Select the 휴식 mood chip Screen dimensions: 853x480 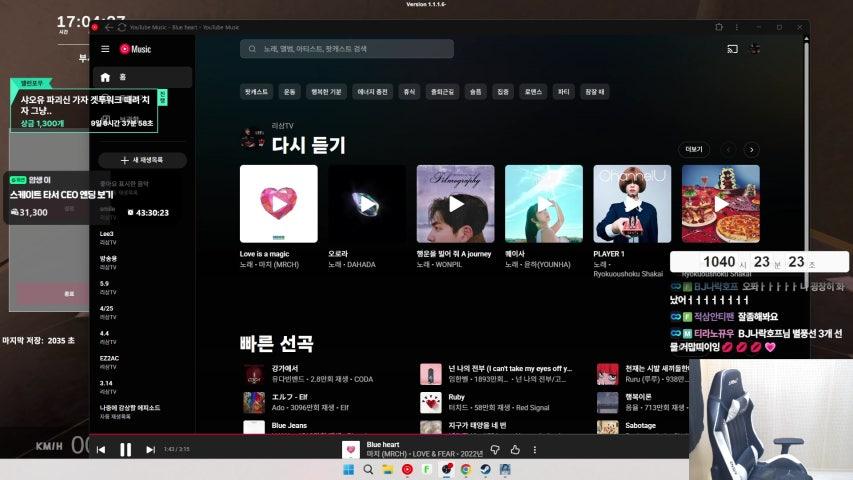409,92
